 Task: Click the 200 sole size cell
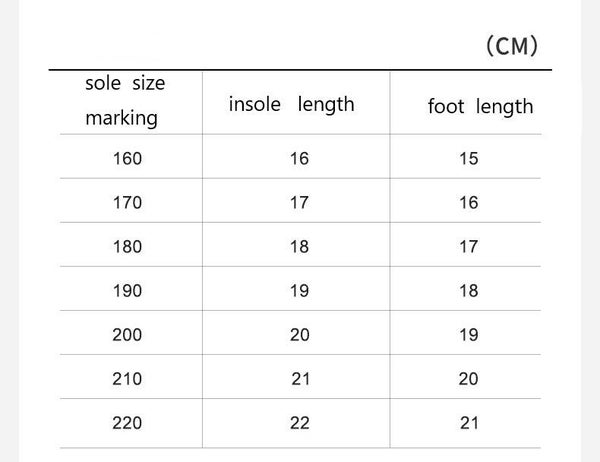pos(128,334)
